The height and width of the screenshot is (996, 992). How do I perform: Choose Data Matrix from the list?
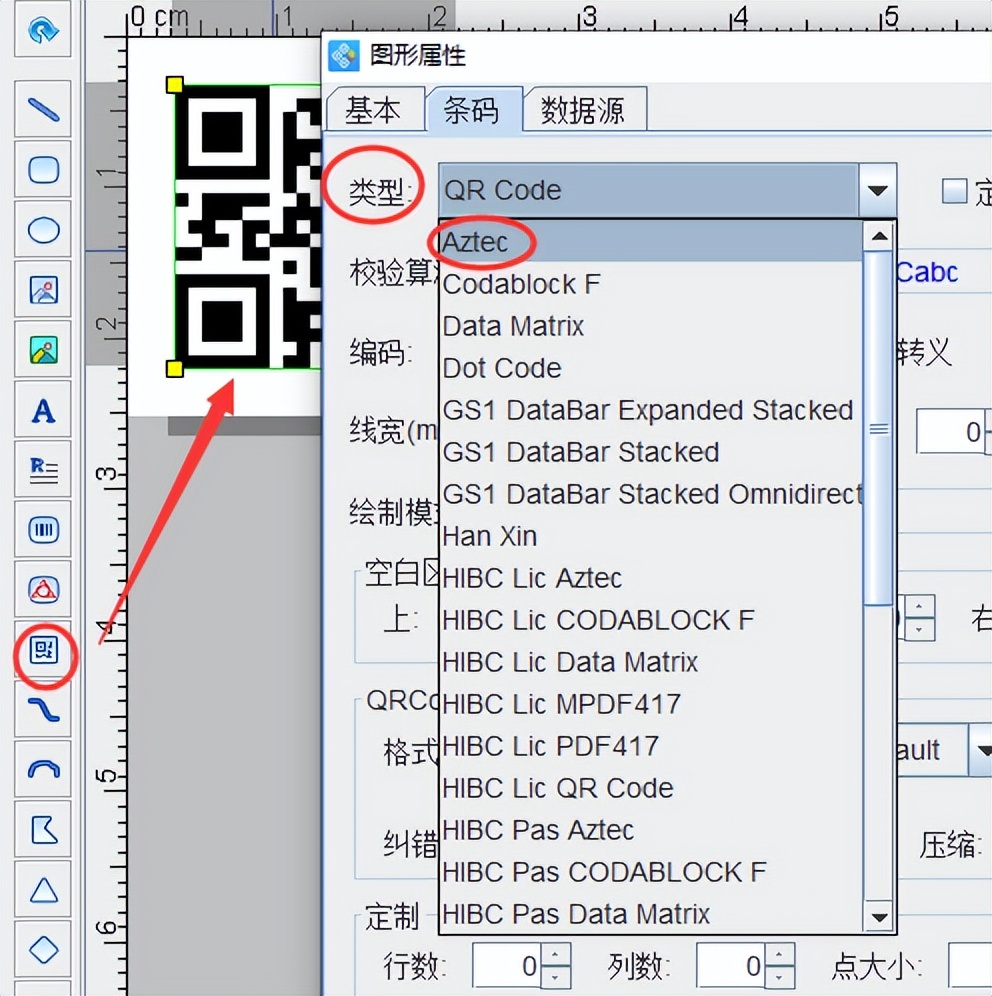652,326
